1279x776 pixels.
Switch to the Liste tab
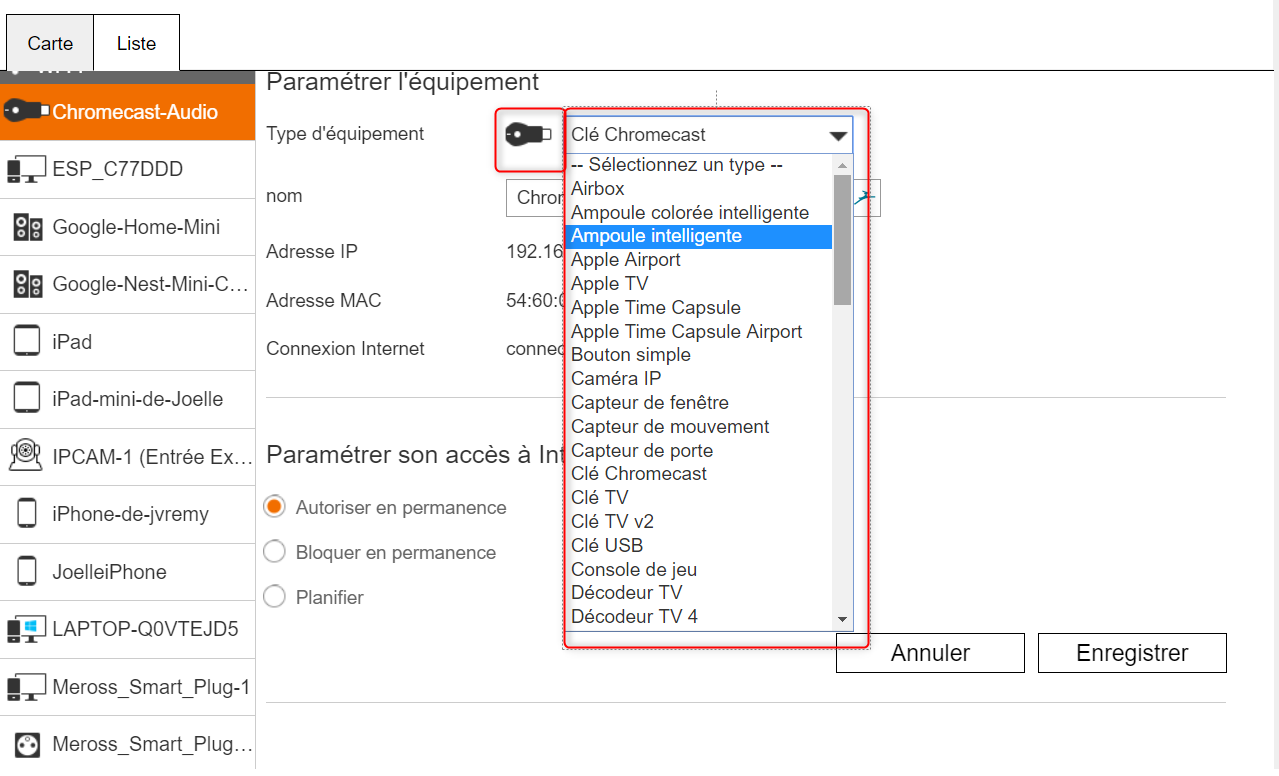136,43
